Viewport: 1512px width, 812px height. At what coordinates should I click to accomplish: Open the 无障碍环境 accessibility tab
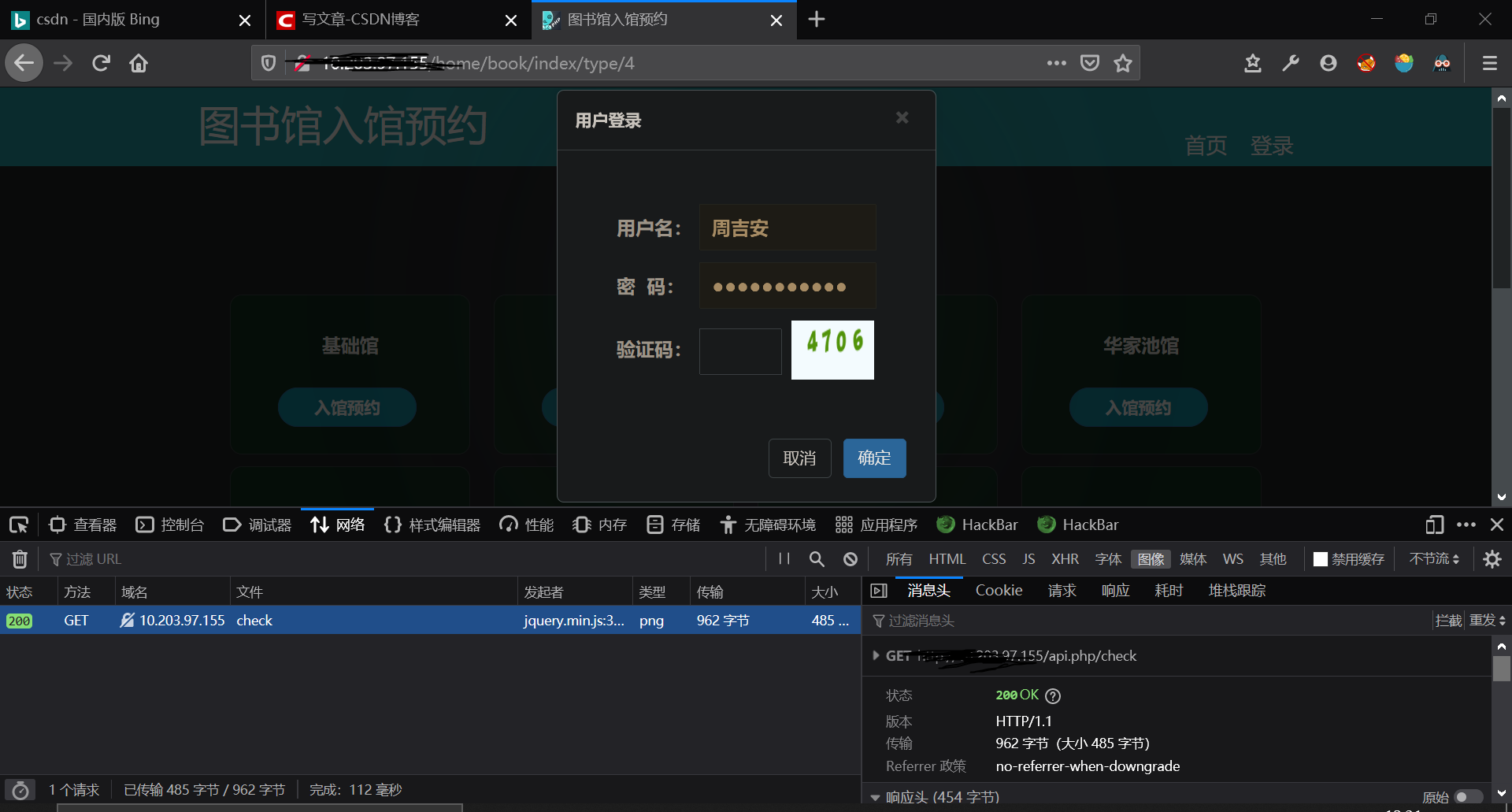tap(768, 525)
